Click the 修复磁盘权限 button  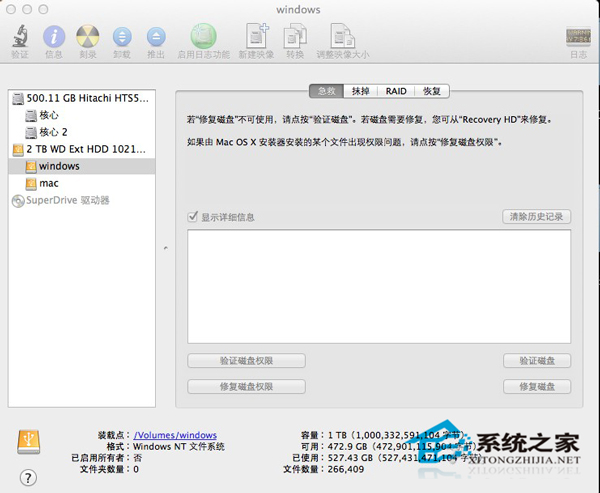[246, 387]
